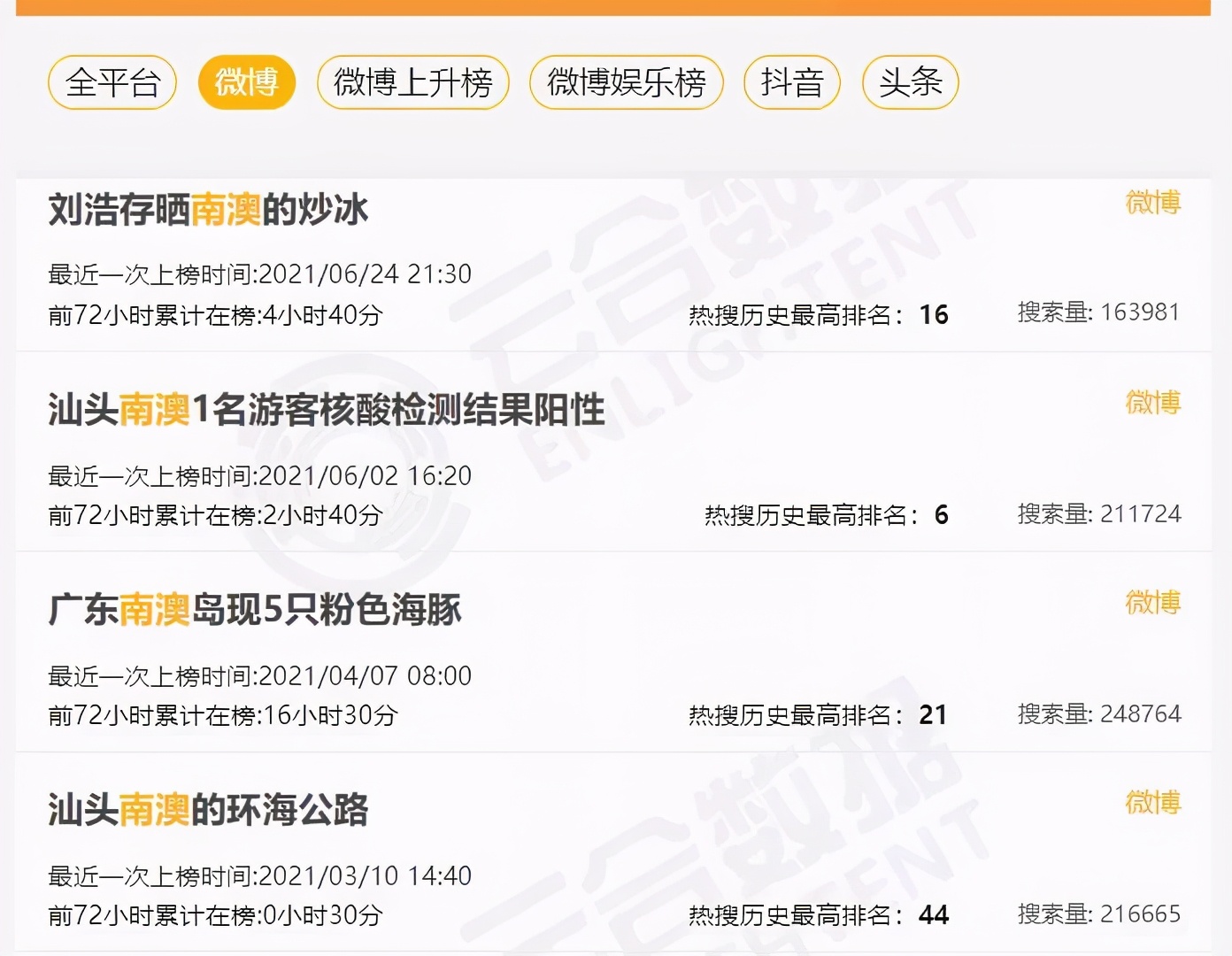
Task: Select the 微博上升榜 tab
Action: 412,82
